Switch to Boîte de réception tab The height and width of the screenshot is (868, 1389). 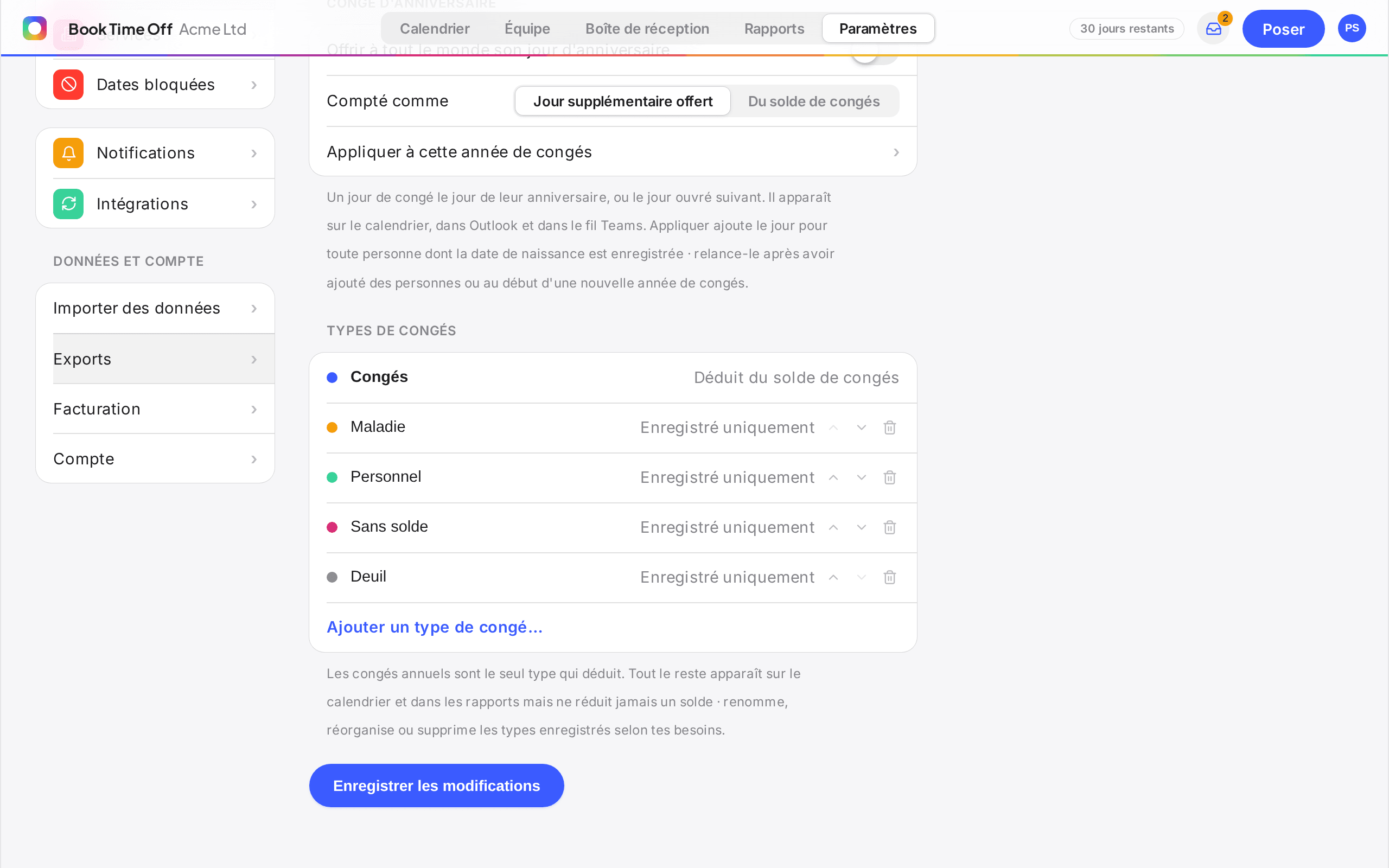click(x=647, y=28)
